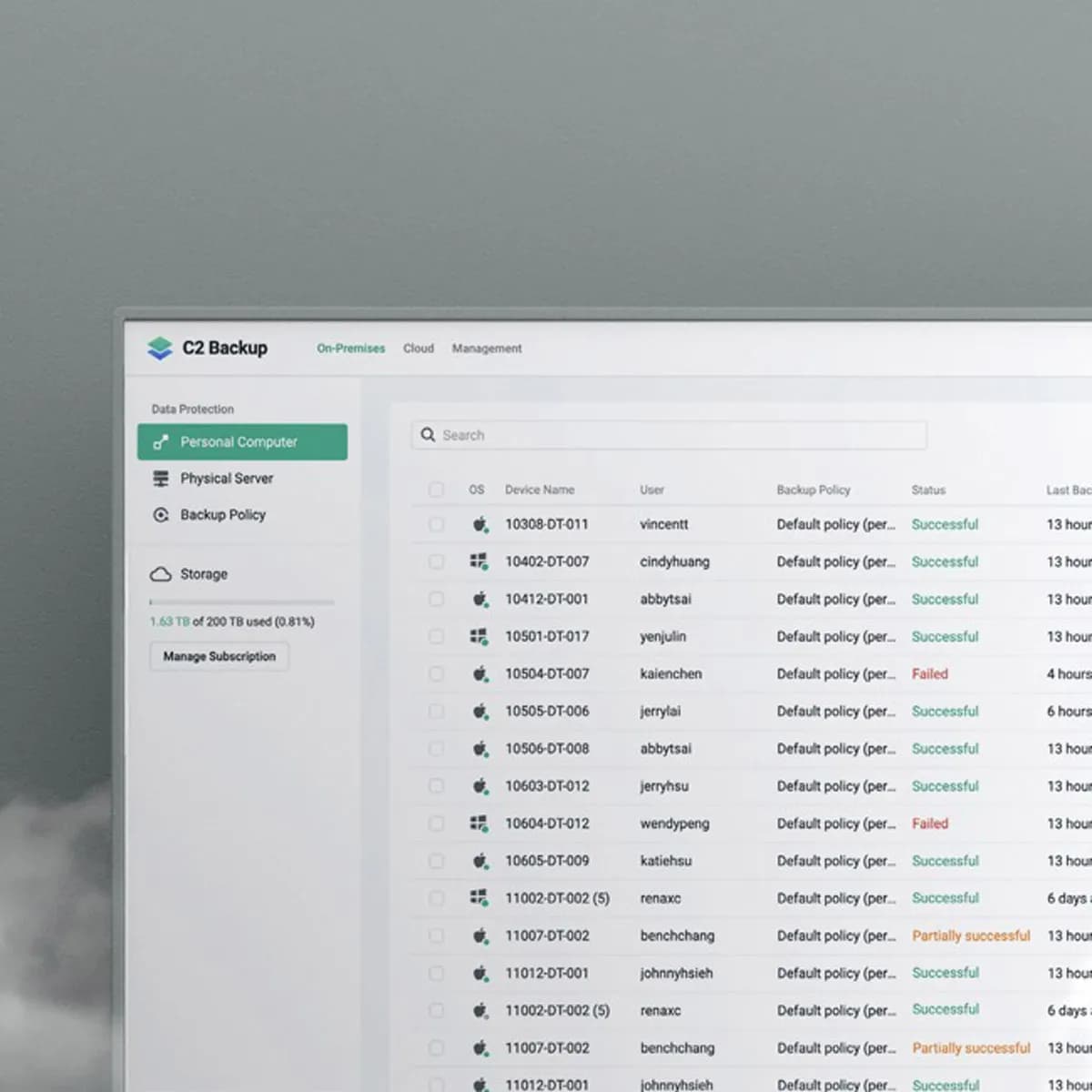Click the storage usage progress bar
This screenshot has height=1092, width=1092.
(x=242, y=602)
